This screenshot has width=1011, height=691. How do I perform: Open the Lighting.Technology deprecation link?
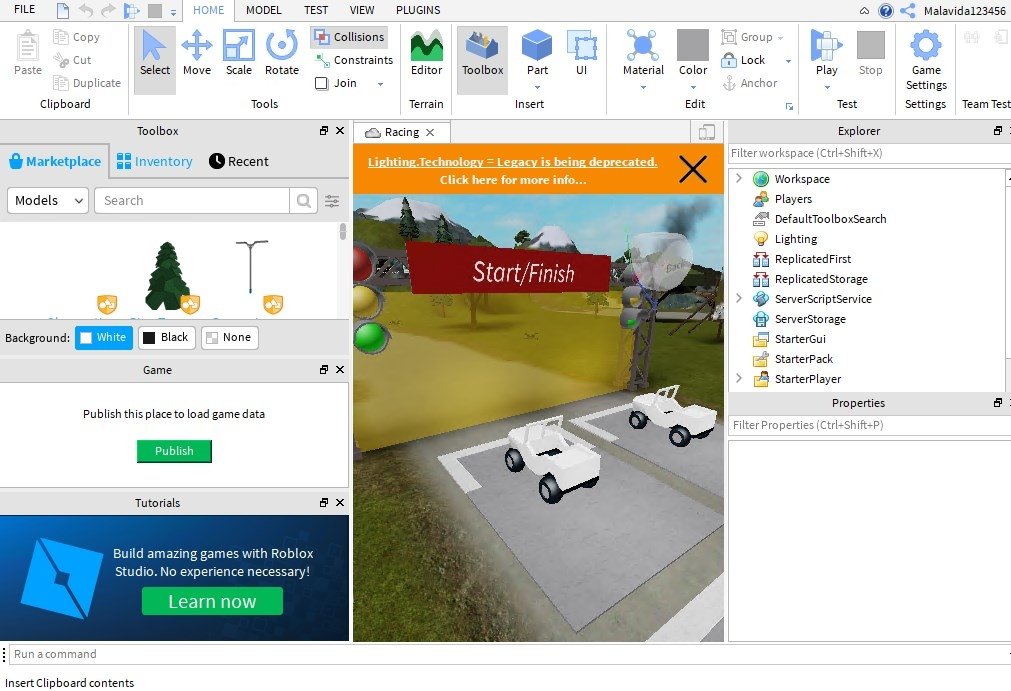513,162
